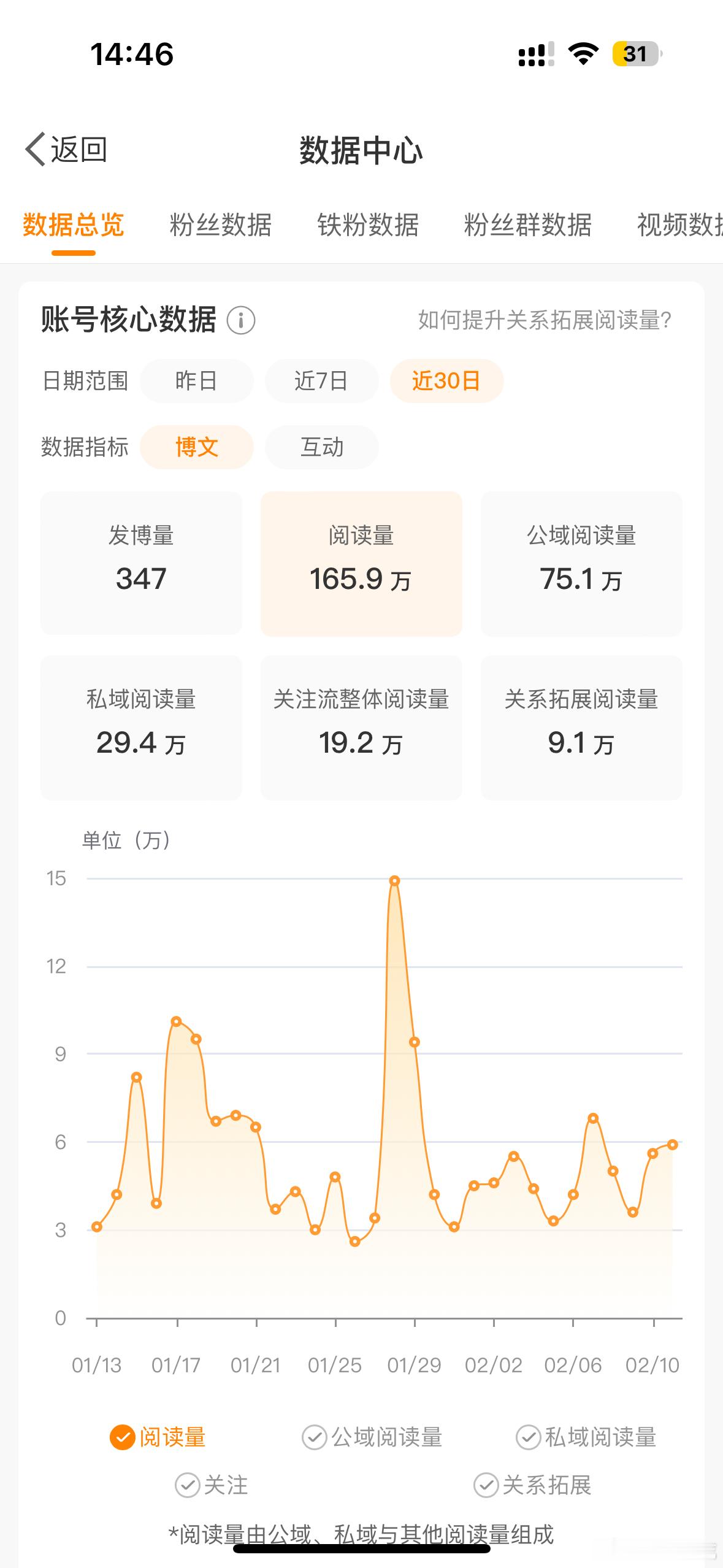Viewport: 723px width, 1568px height.
Task: Select the 近7日 date range
Action: pyautogui.click(x=321, y=381)
